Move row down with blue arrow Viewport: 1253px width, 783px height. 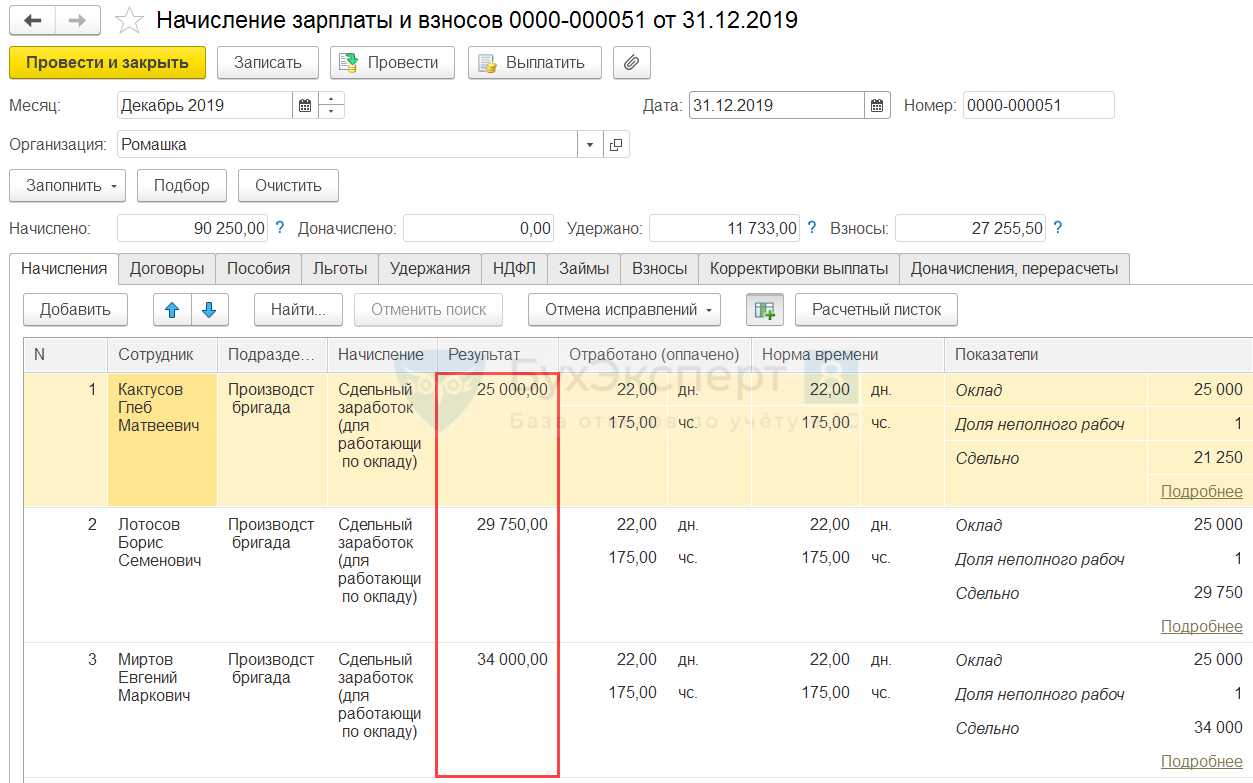point(209,310)
